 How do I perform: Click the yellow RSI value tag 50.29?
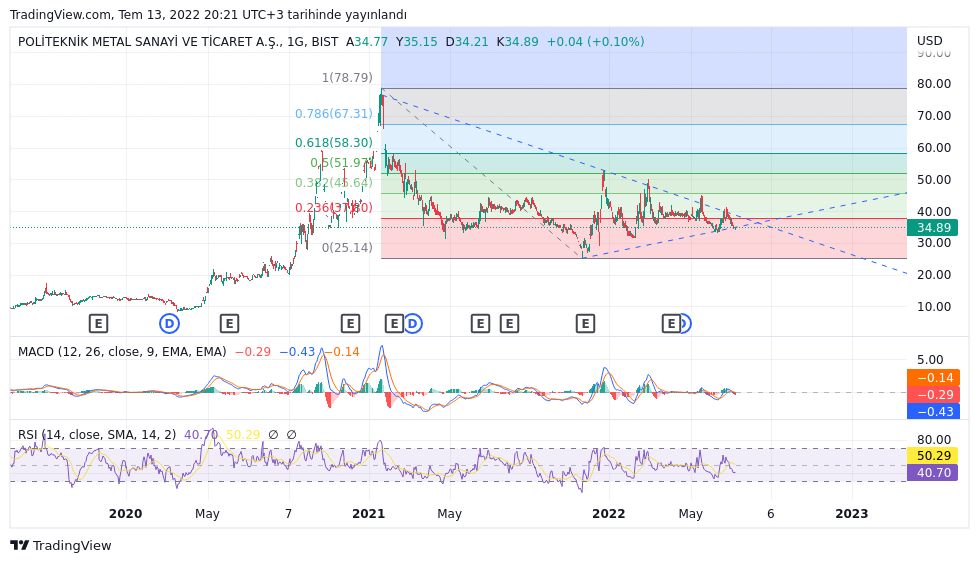(933, 456)
